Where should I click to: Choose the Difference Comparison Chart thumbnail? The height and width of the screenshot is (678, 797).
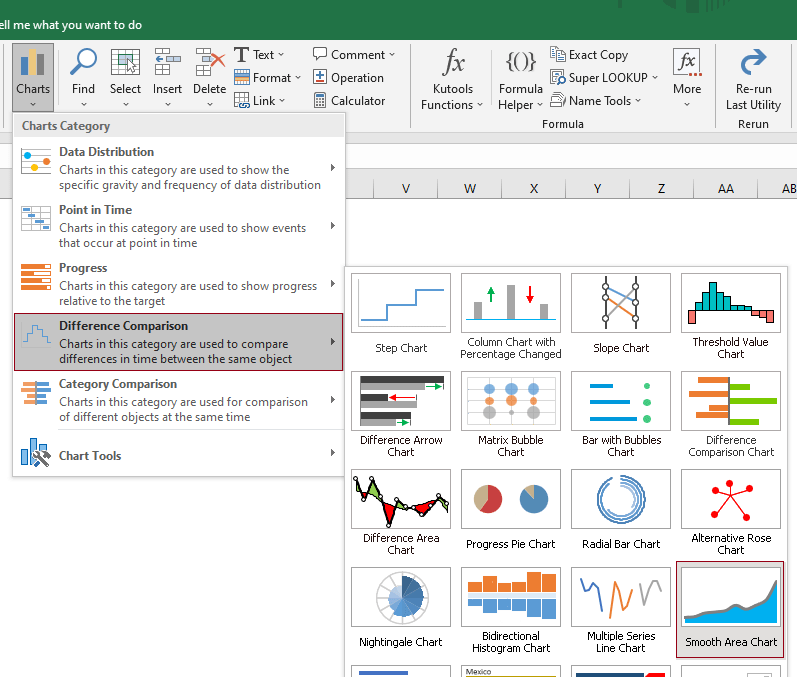click(730, 414)
